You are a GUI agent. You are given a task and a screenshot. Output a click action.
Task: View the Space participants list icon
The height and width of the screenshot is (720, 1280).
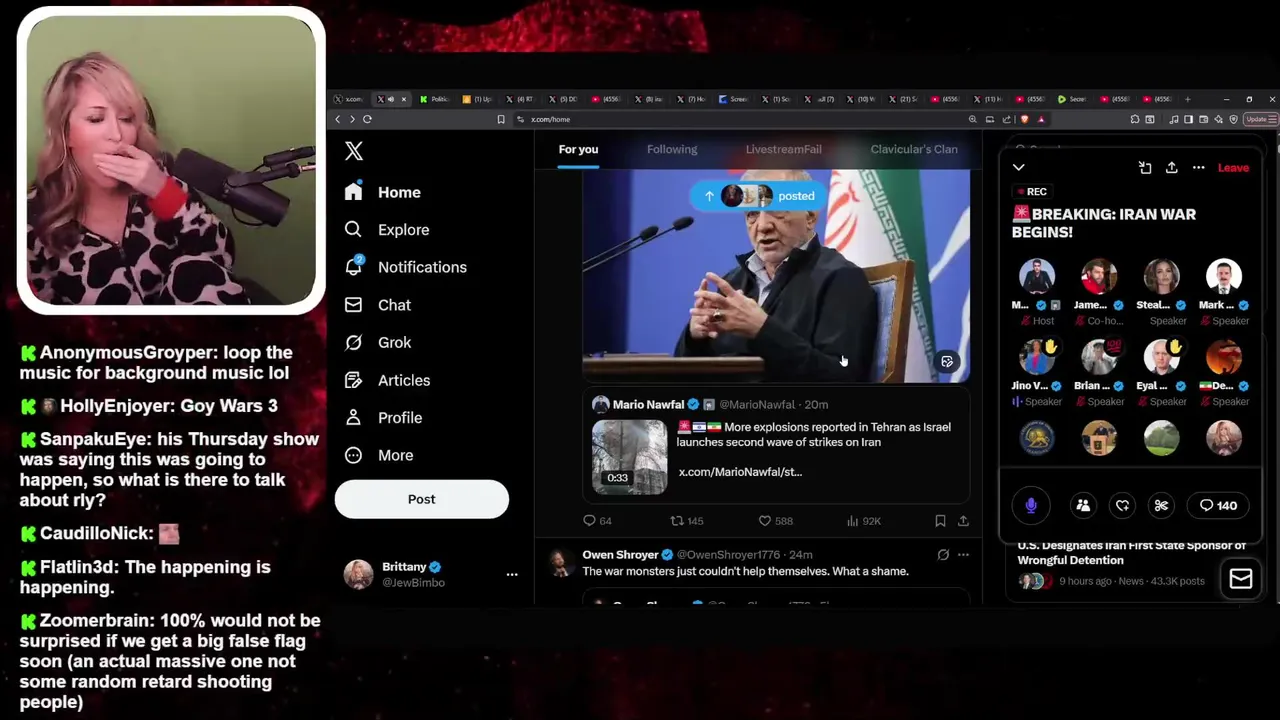(x=1083, y=506)
